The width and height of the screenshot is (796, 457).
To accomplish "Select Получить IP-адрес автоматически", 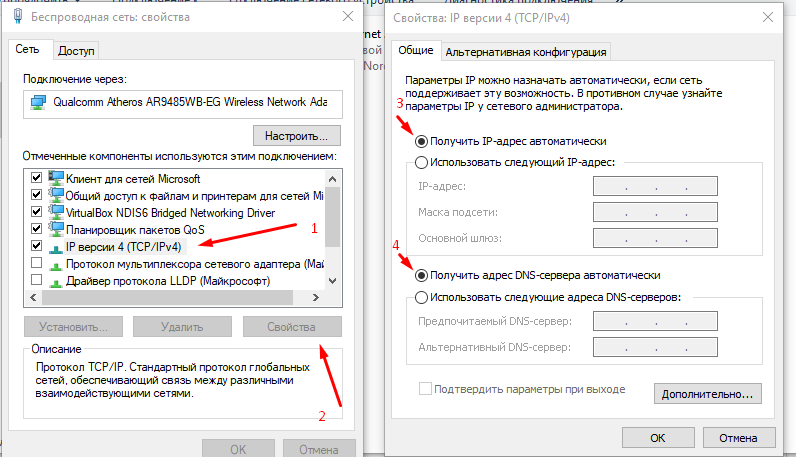I will click(421, 141).
